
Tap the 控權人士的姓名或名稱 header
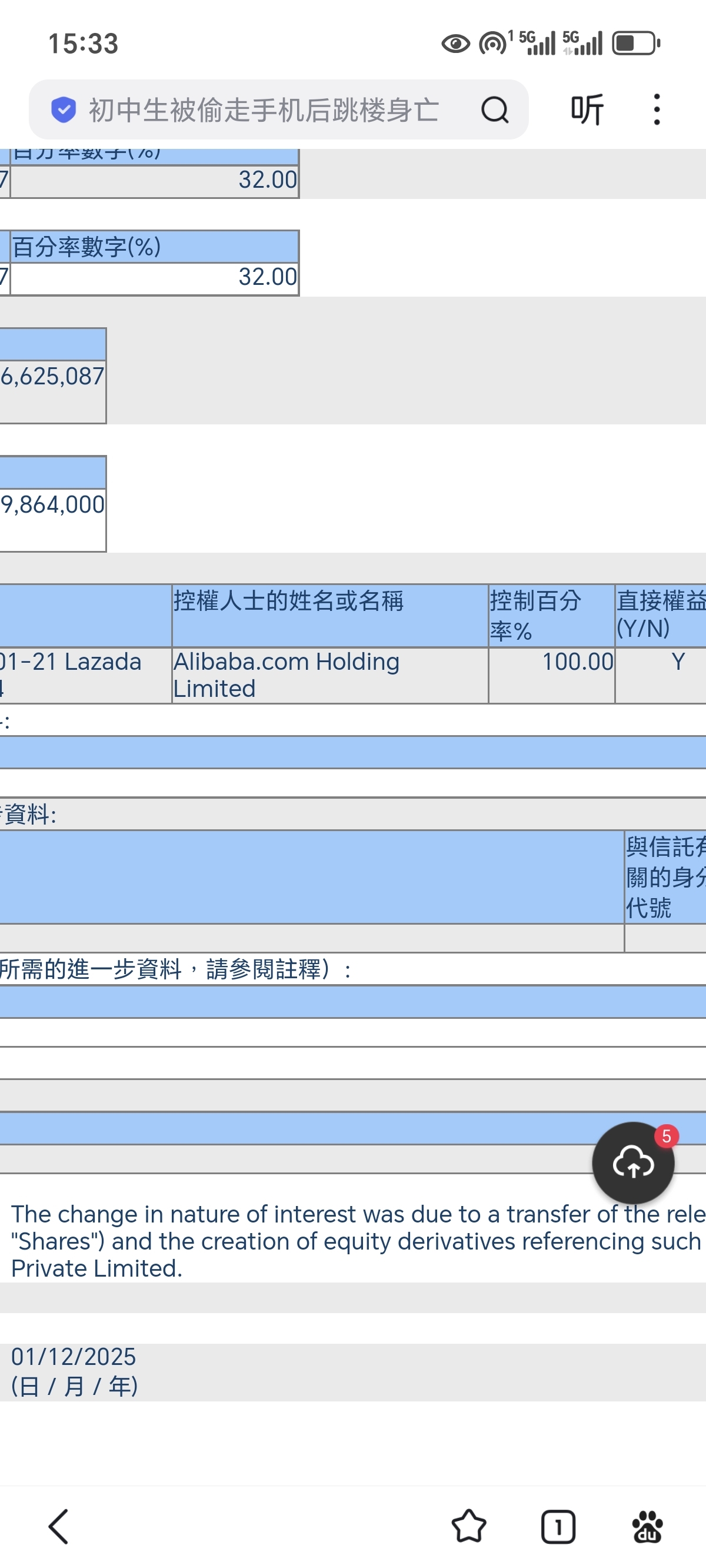tap(330, 616)
